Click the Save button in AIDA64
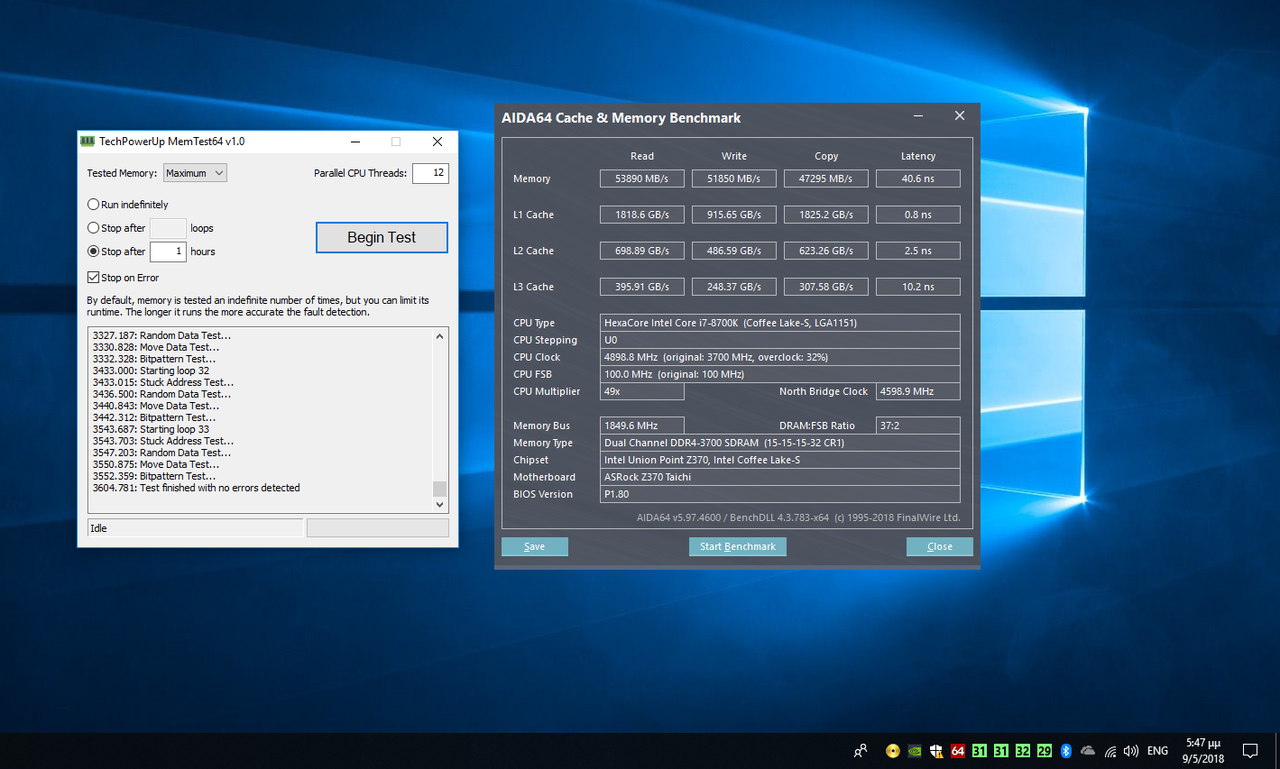The width and height of the screenshot is (1280, 769). [535, 547]
